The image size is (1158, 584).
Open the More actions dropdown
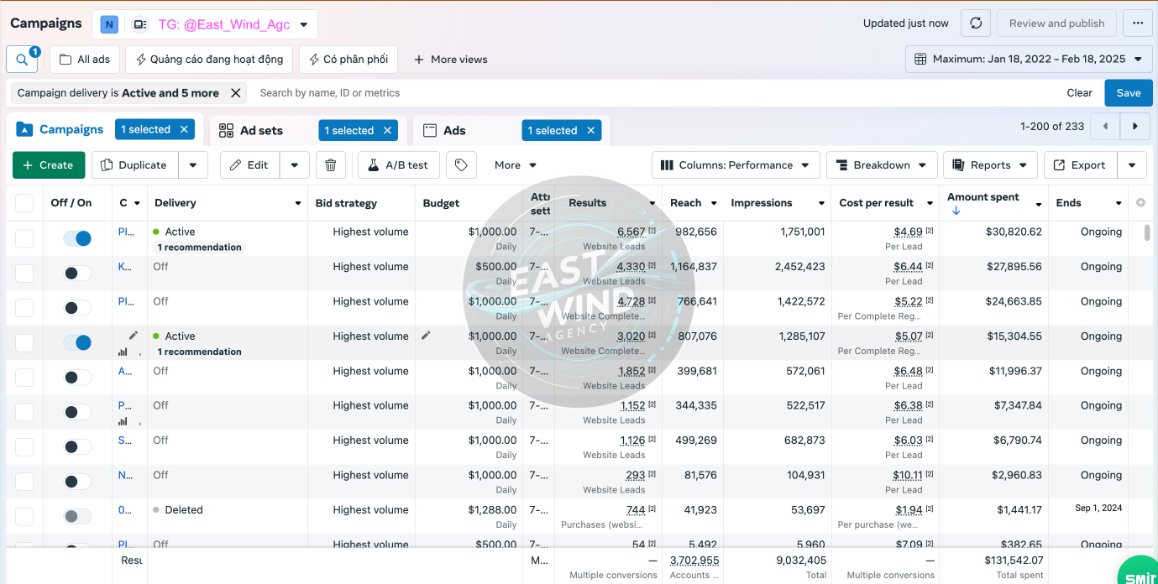pos(515,165)
